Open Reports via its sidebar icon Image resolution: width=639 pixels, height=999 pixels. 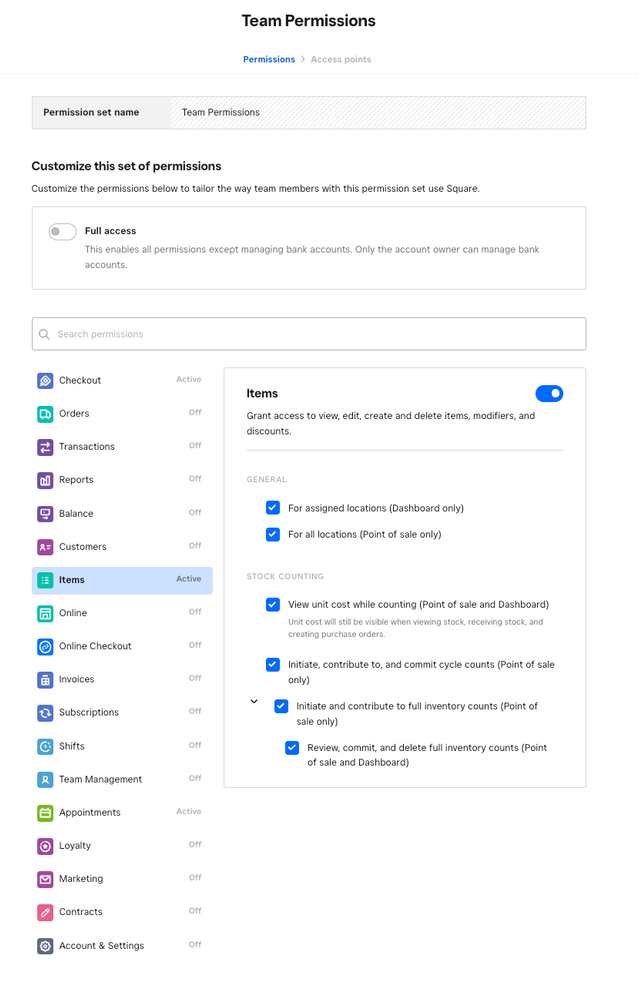click(44, 480)
